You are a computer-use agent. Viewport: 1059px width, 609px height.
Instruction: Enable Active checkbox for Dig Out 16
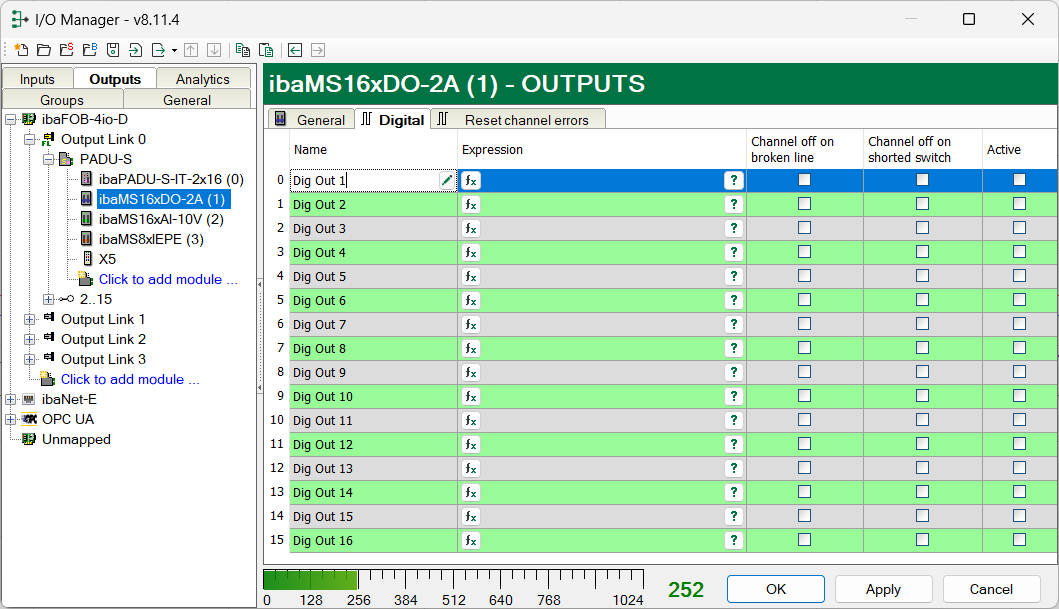[x=1019, y=539]
